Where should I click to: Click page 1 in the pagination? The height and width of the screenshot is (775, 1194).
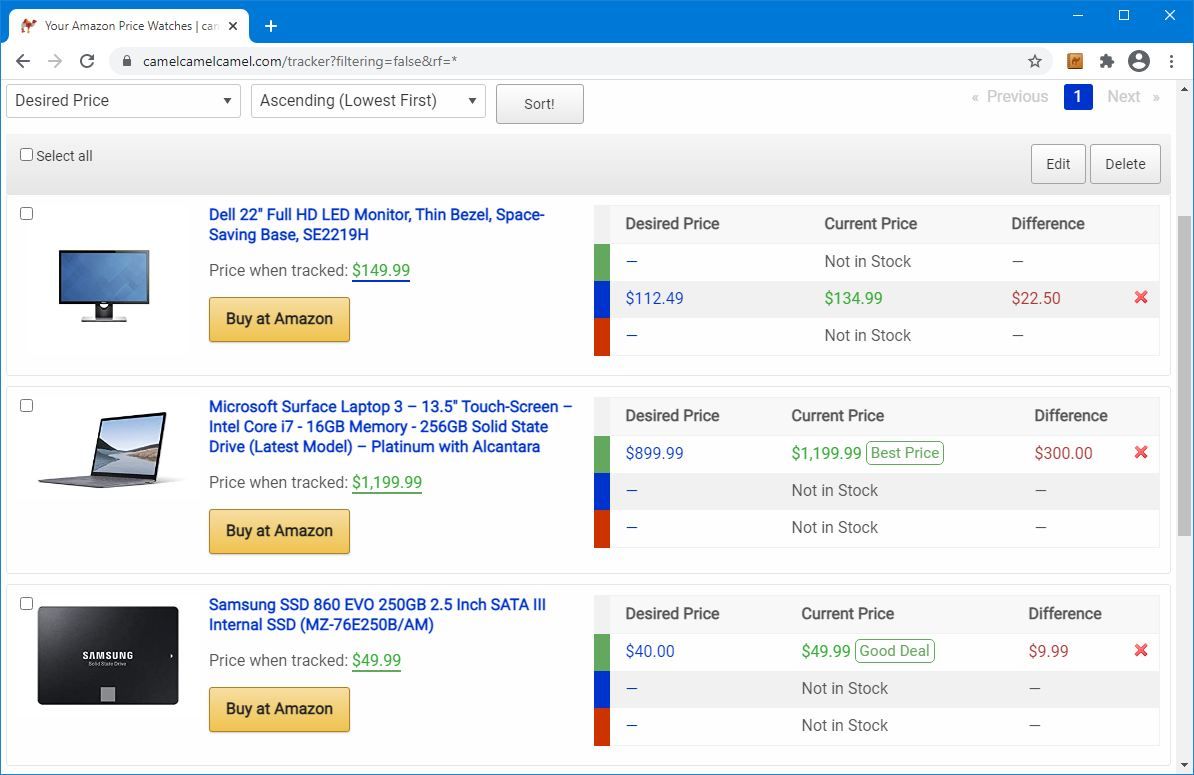1078,97
